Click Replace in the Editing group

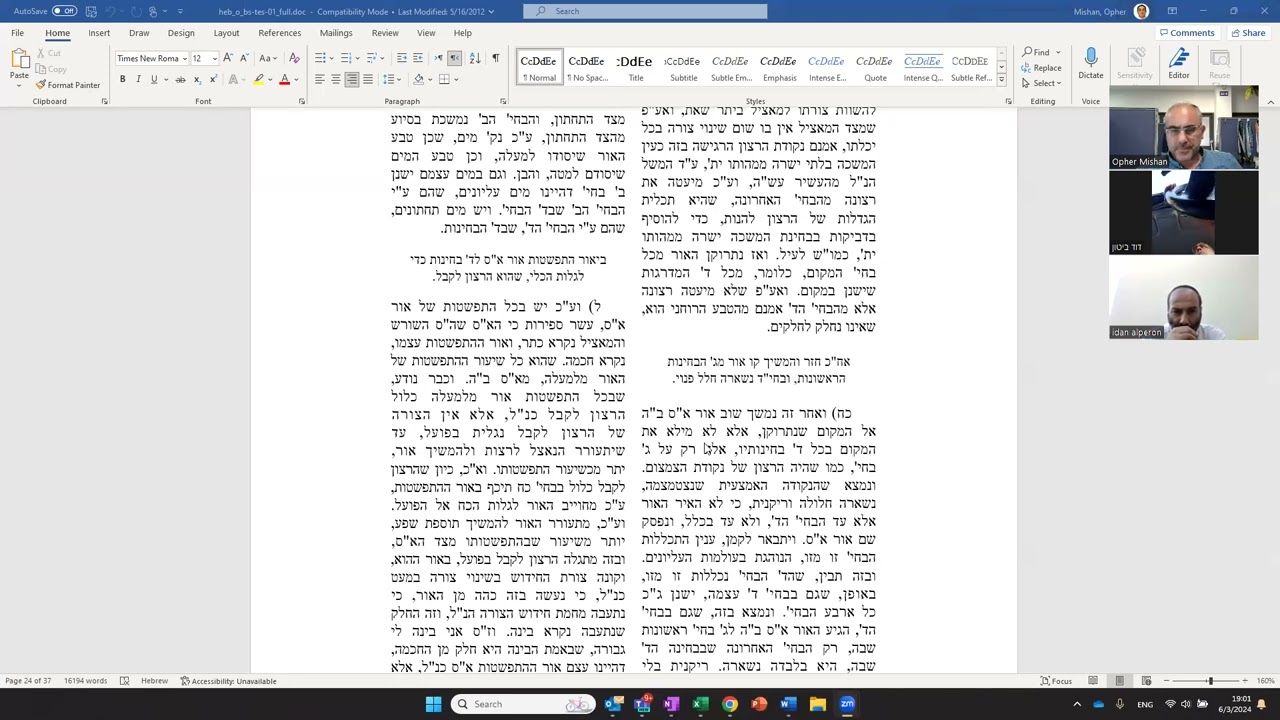coord(1042,68)
